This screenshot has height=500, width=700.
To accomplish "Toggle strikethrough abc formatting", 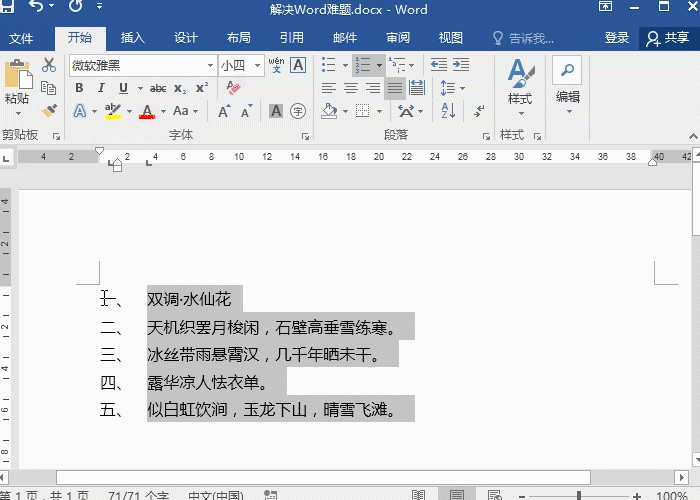I will pyautogui.click(x=158, y=88).
